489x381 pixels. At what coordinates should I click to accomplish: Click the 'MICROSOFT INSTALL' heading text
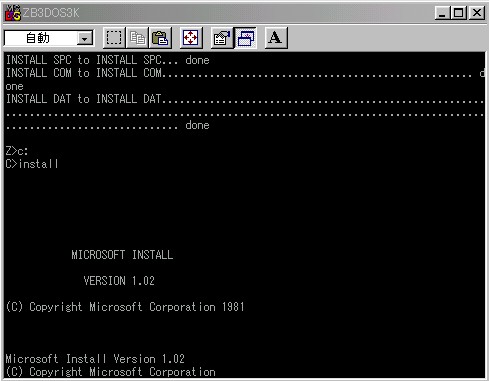(122, 255)
